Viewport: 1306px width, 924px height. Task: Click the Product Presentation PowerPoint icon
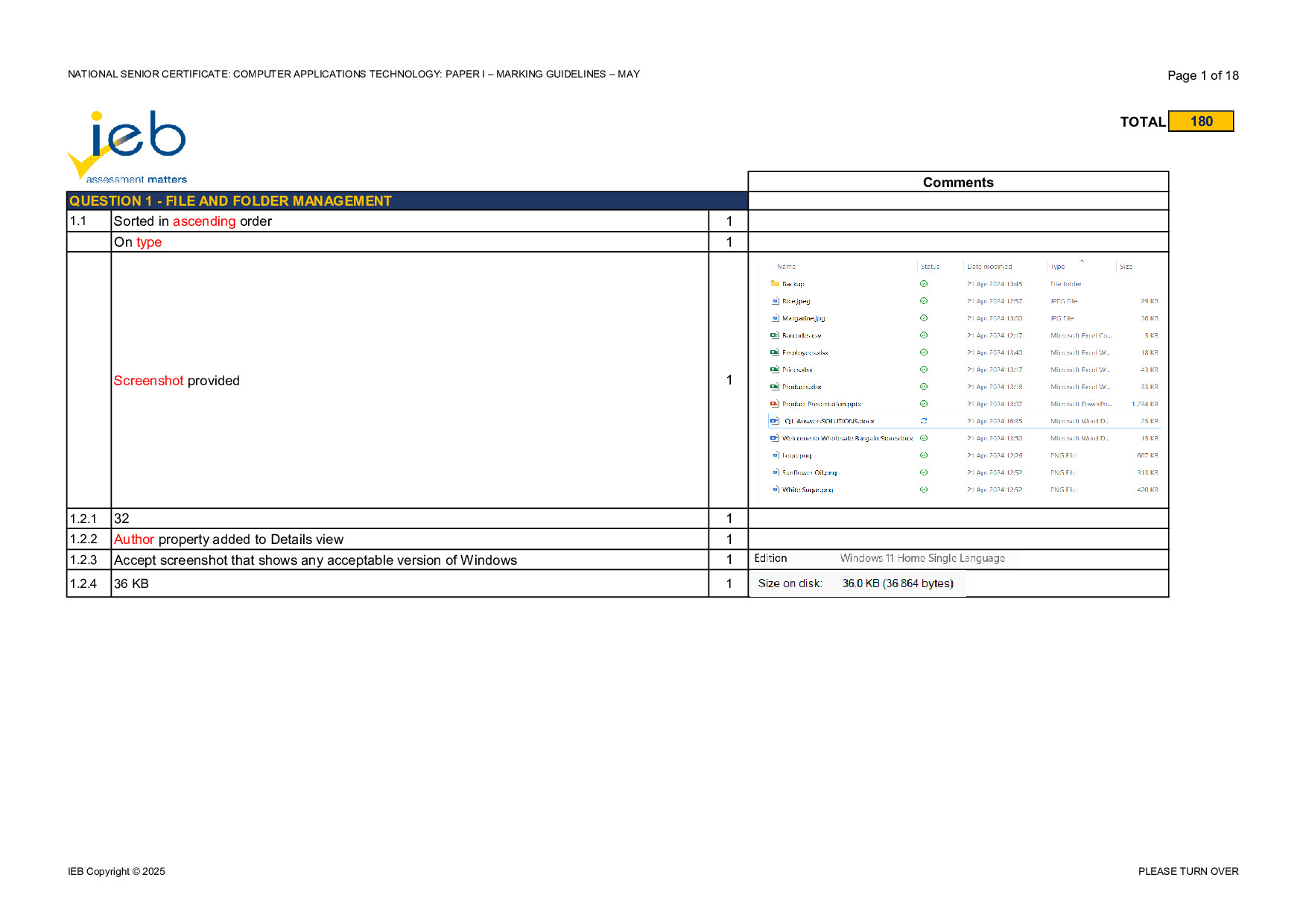pos(775,404)
